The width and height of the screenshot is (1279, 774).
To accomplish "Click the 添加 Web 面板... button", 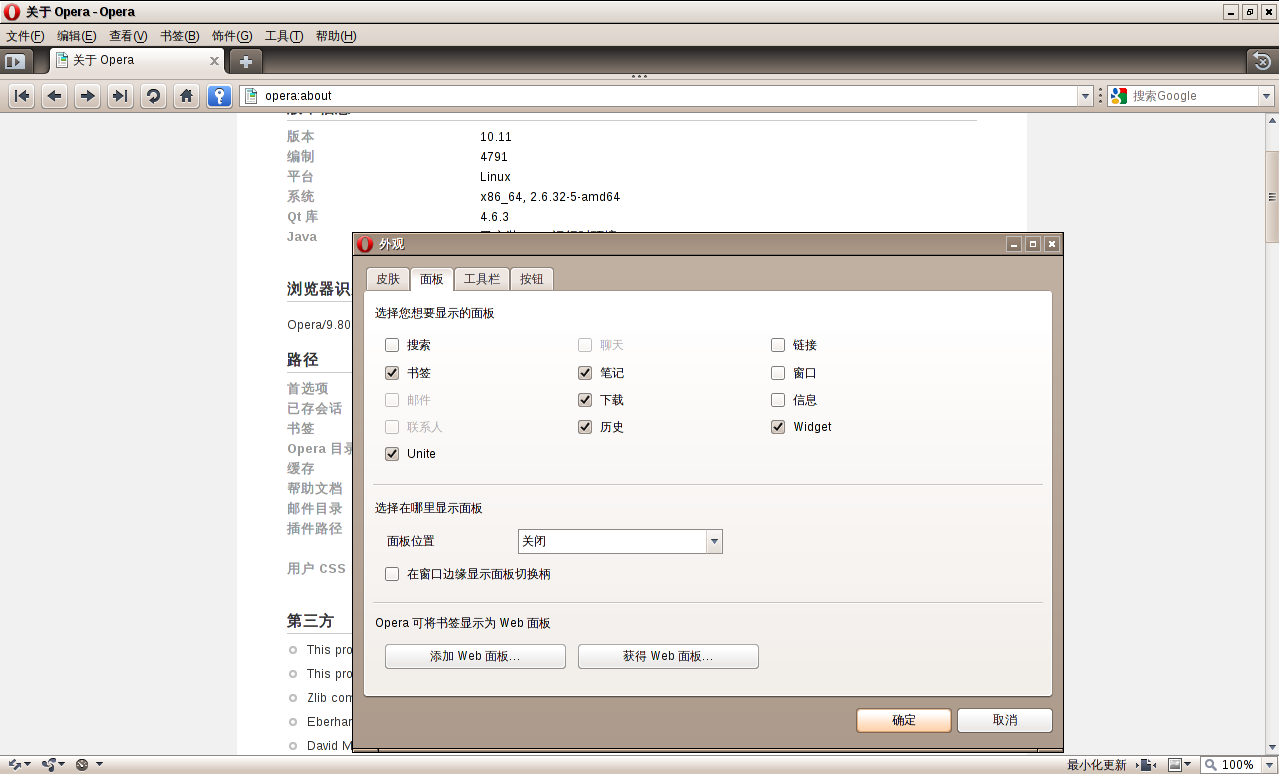I will pyautogui.click(x=475, y=656).
